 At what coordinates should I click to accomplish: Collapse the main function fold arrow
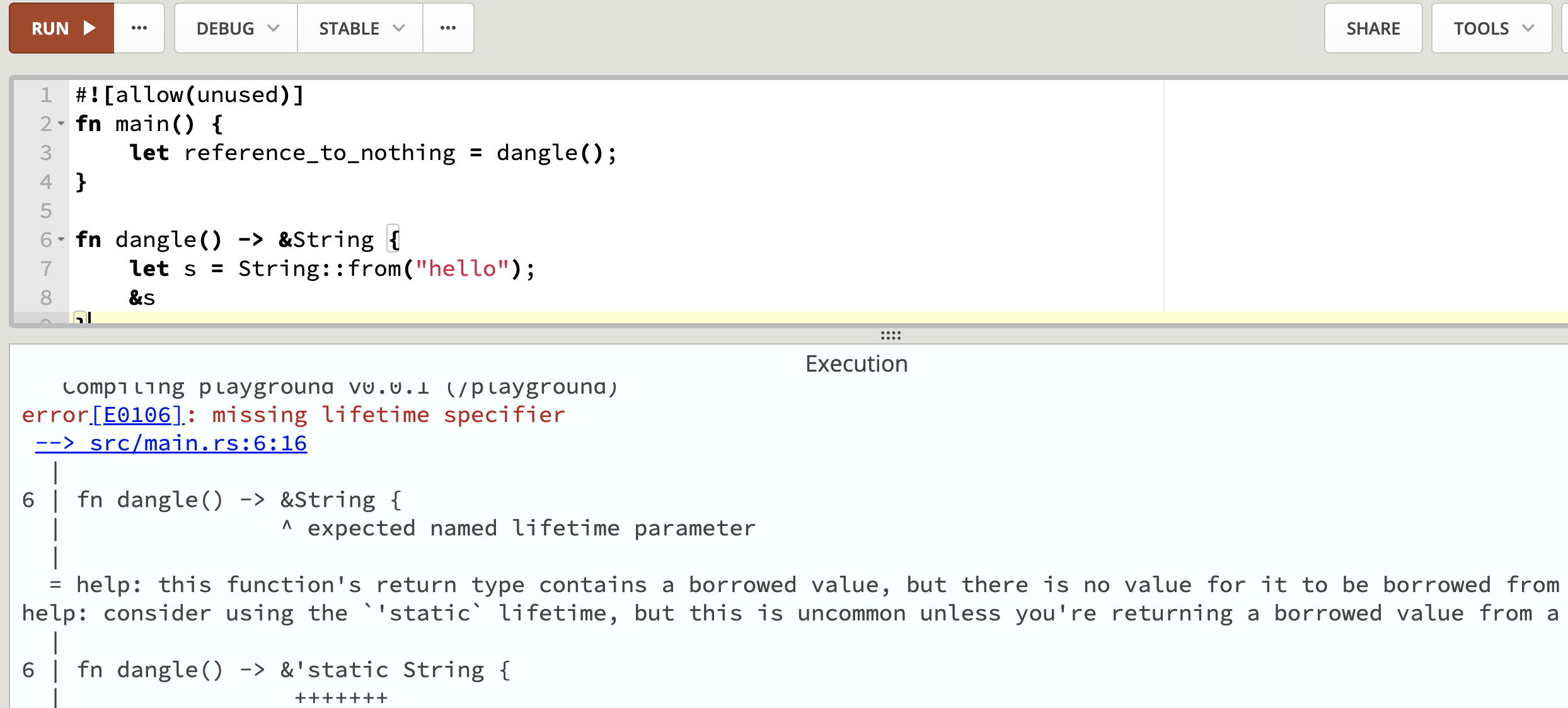[61, 124]
